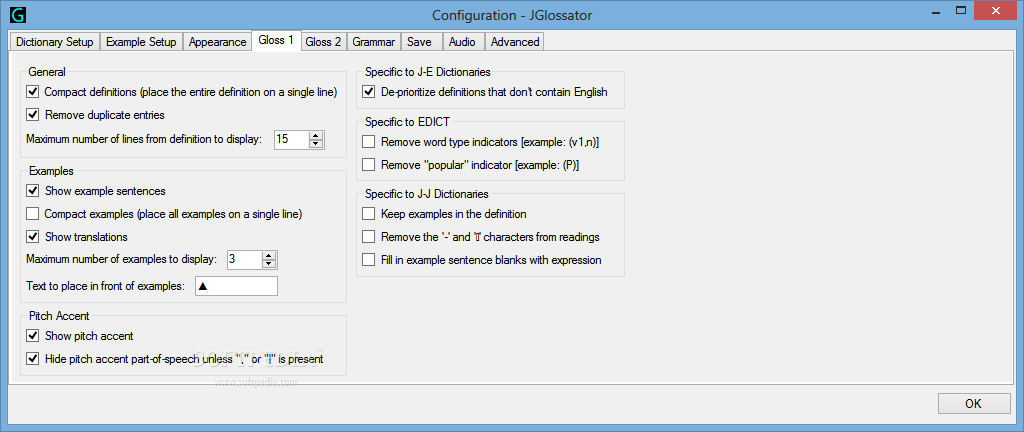Image resolution: width=1024 pixels, height=432 pixels.
Task: Toggle Hide pitch accent part-of-speech checkbox
Action: 33,358
